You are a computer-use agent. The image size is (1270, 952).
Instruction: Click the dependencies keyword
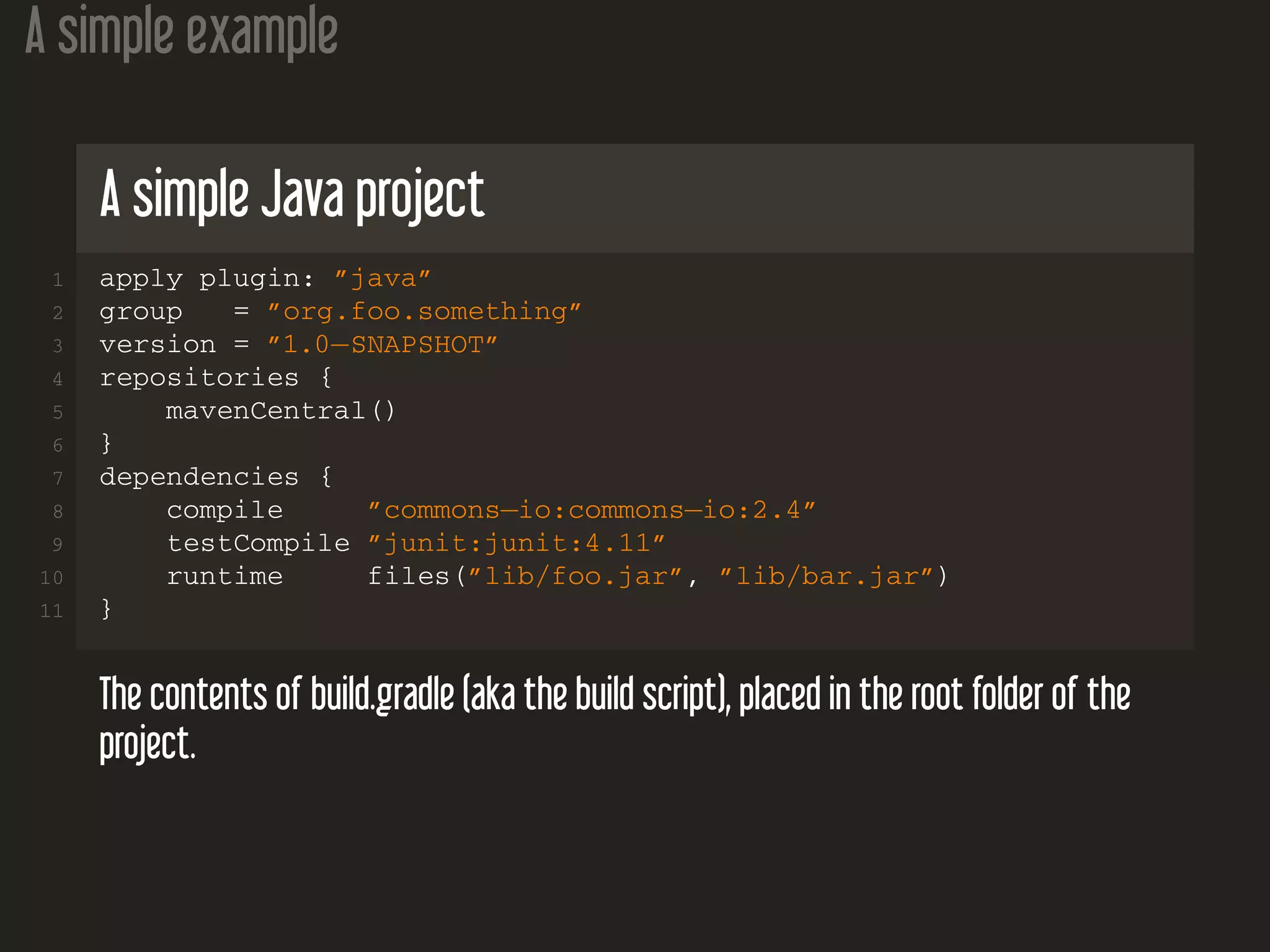coord(199,477)
